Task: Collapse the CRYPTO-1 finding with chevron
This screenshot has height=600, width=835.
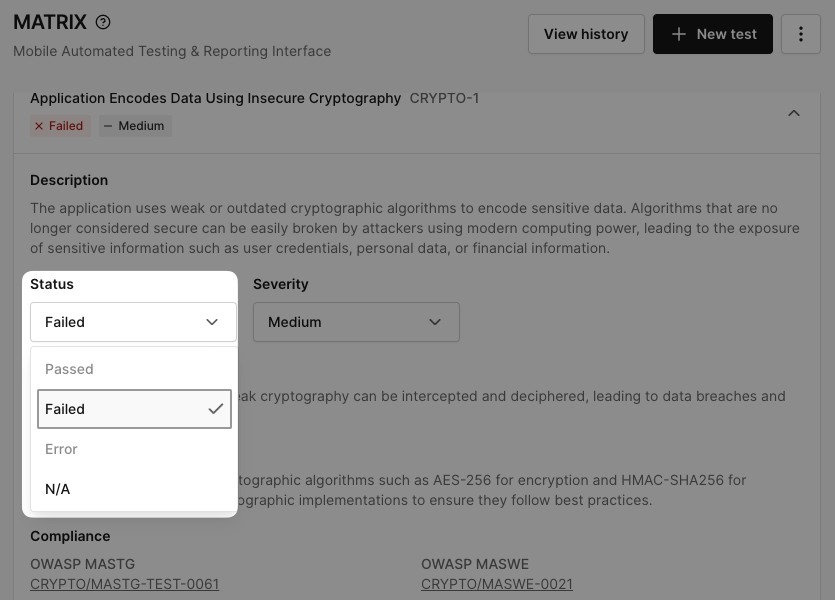Action: 793,113
